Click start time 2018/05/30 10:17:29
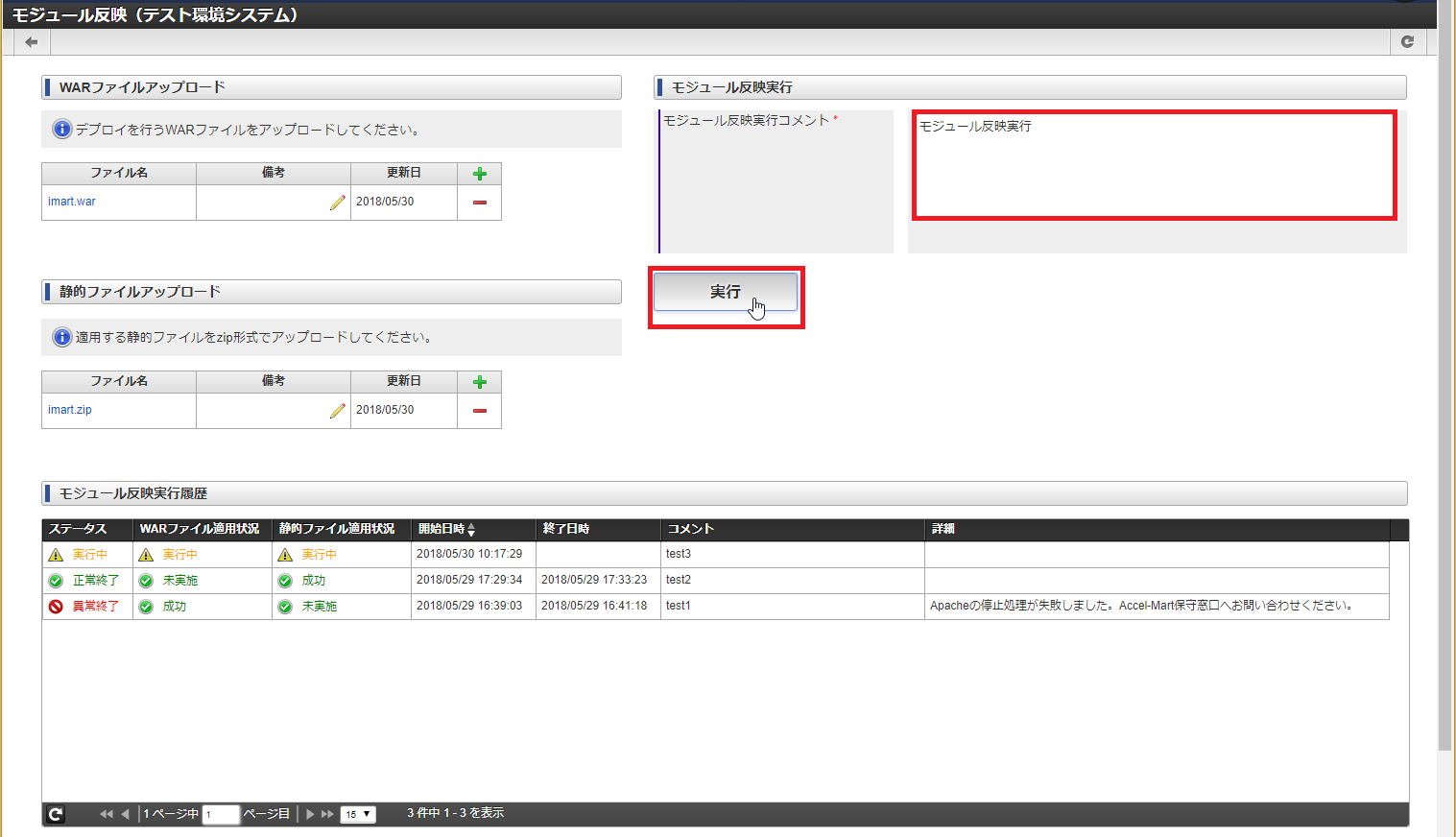The height and width of the screenshot is (837, 1456). pyautogui.click(x=469, y=554)
